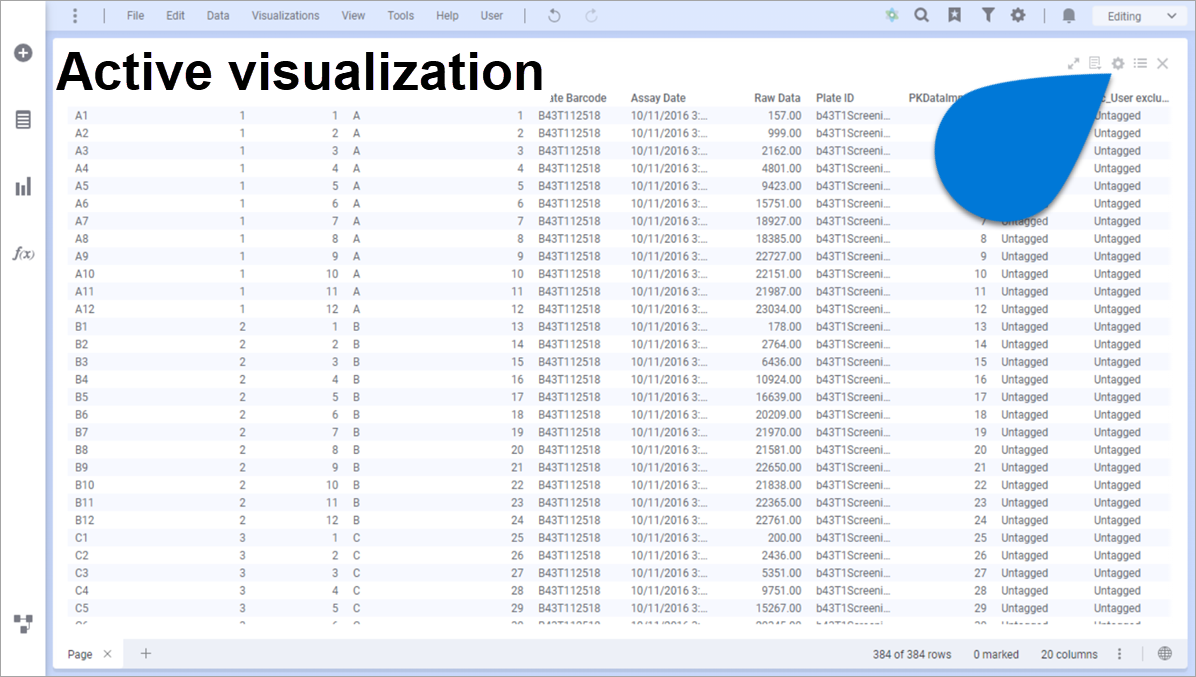Screen dimensions: 1196x677
Task: Open bookmarks from the top toolbar
Action: [952, 15]
